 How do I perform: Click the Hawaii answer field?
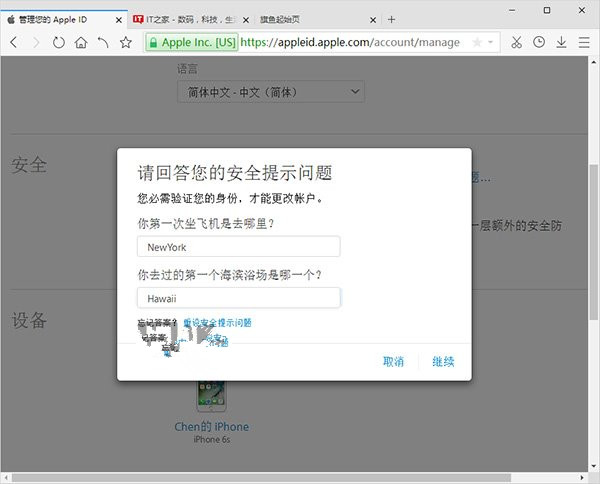coord(238,298)
